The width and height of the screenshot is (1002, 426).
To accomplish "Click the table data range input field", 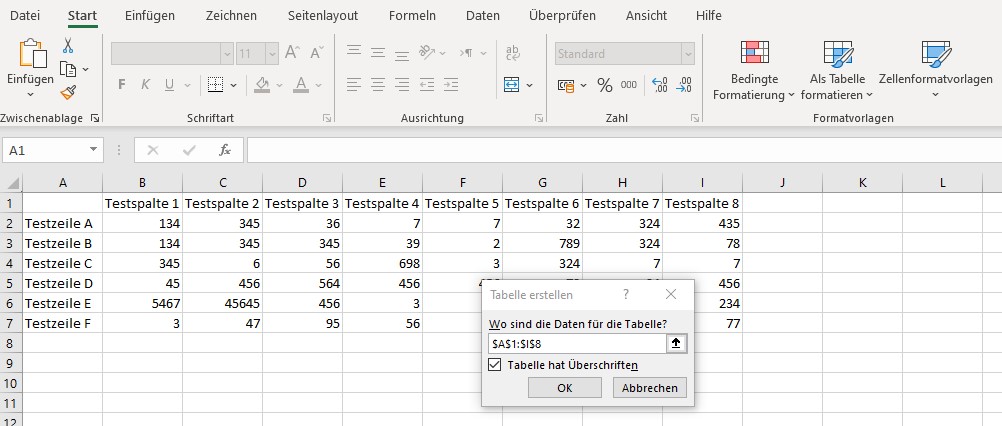I will [576, 343].
